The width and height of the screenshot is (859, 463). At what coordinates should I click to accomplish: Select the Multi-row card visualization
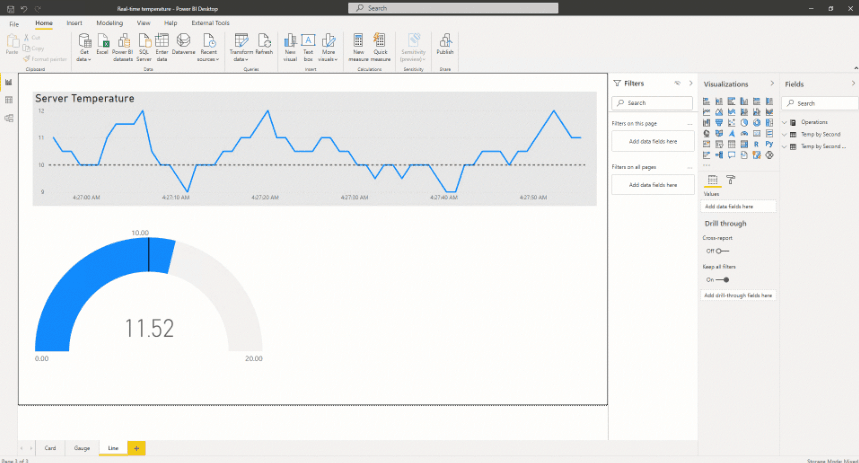pos(769,133)
